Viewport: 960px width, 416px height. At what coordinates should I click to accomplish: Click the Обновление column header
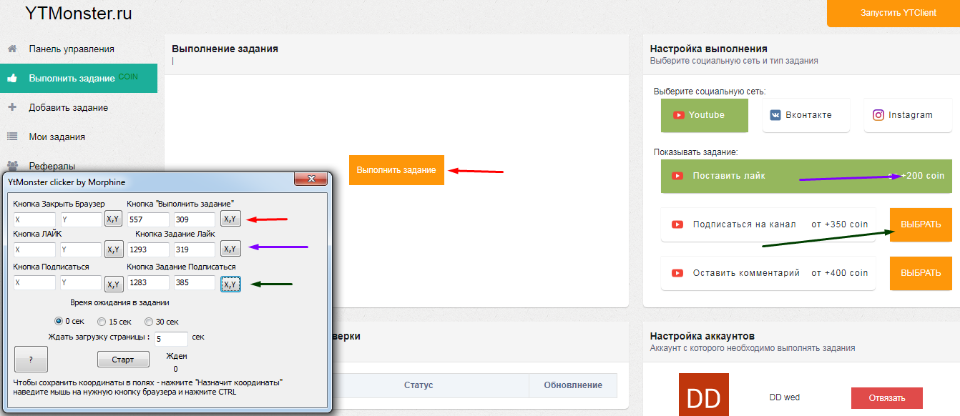(x=573, y=385)
